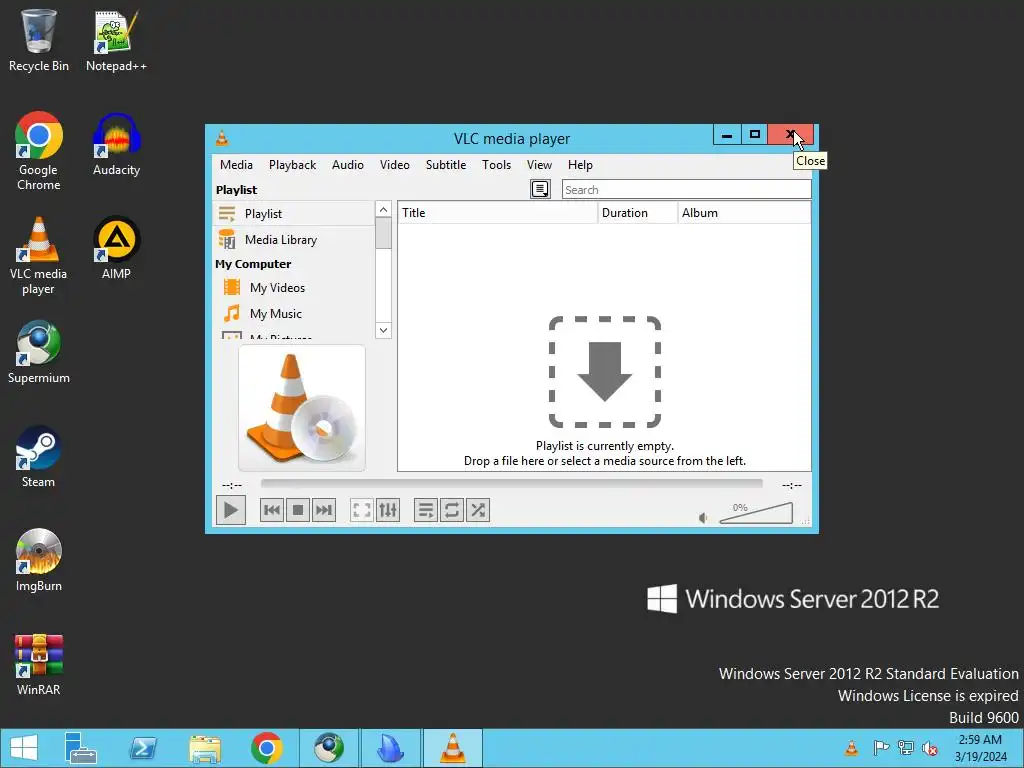This screenshot has width=1024, height=768.
Task: Click the Previous media button
Action: (x=272, y=510)
